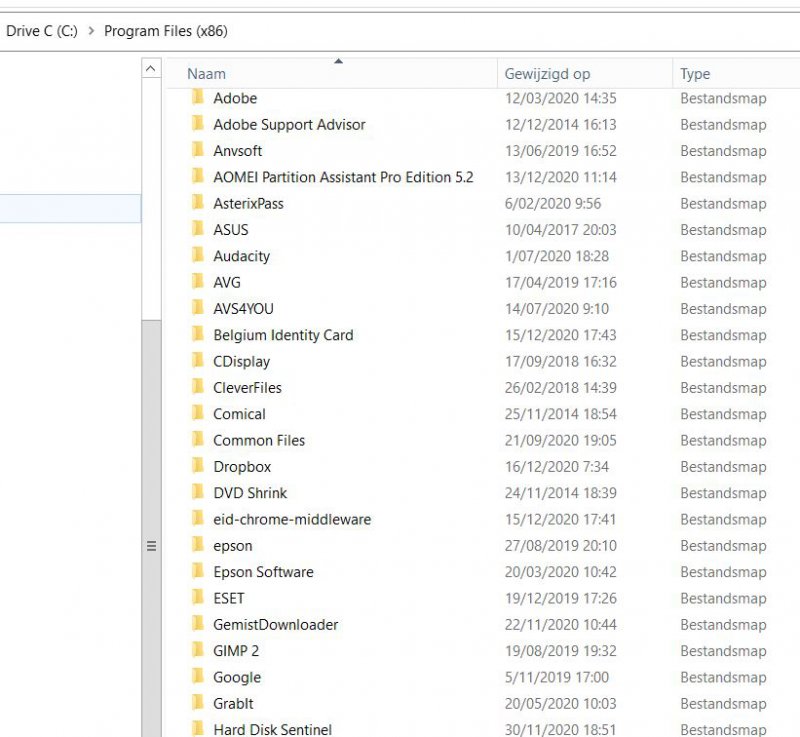Click the GIMP 2 folder icon
This screenshot has height=737, width=800.
click(x=197, y=650)
